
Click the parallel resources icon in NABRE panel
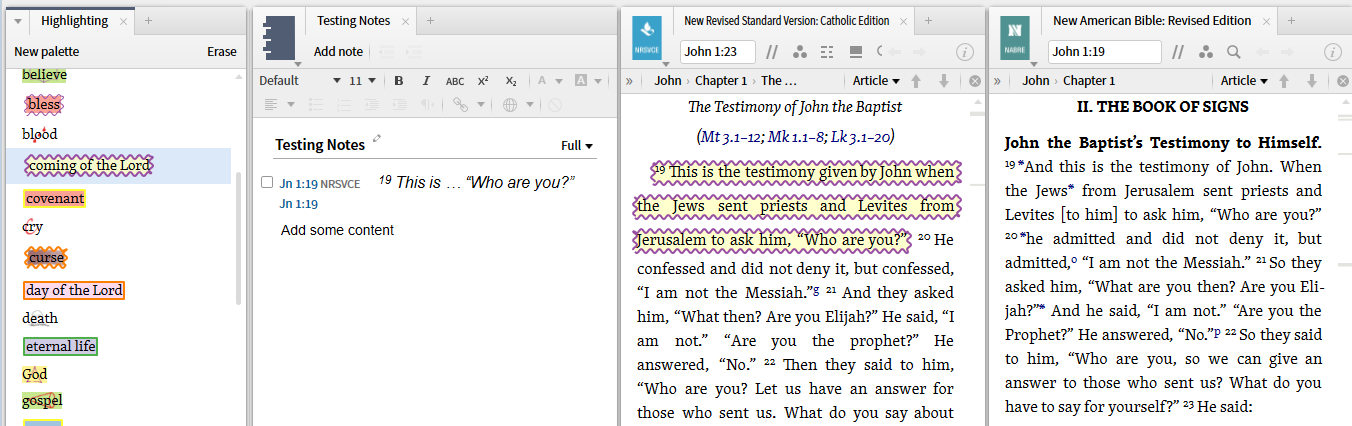point(1179,52)
